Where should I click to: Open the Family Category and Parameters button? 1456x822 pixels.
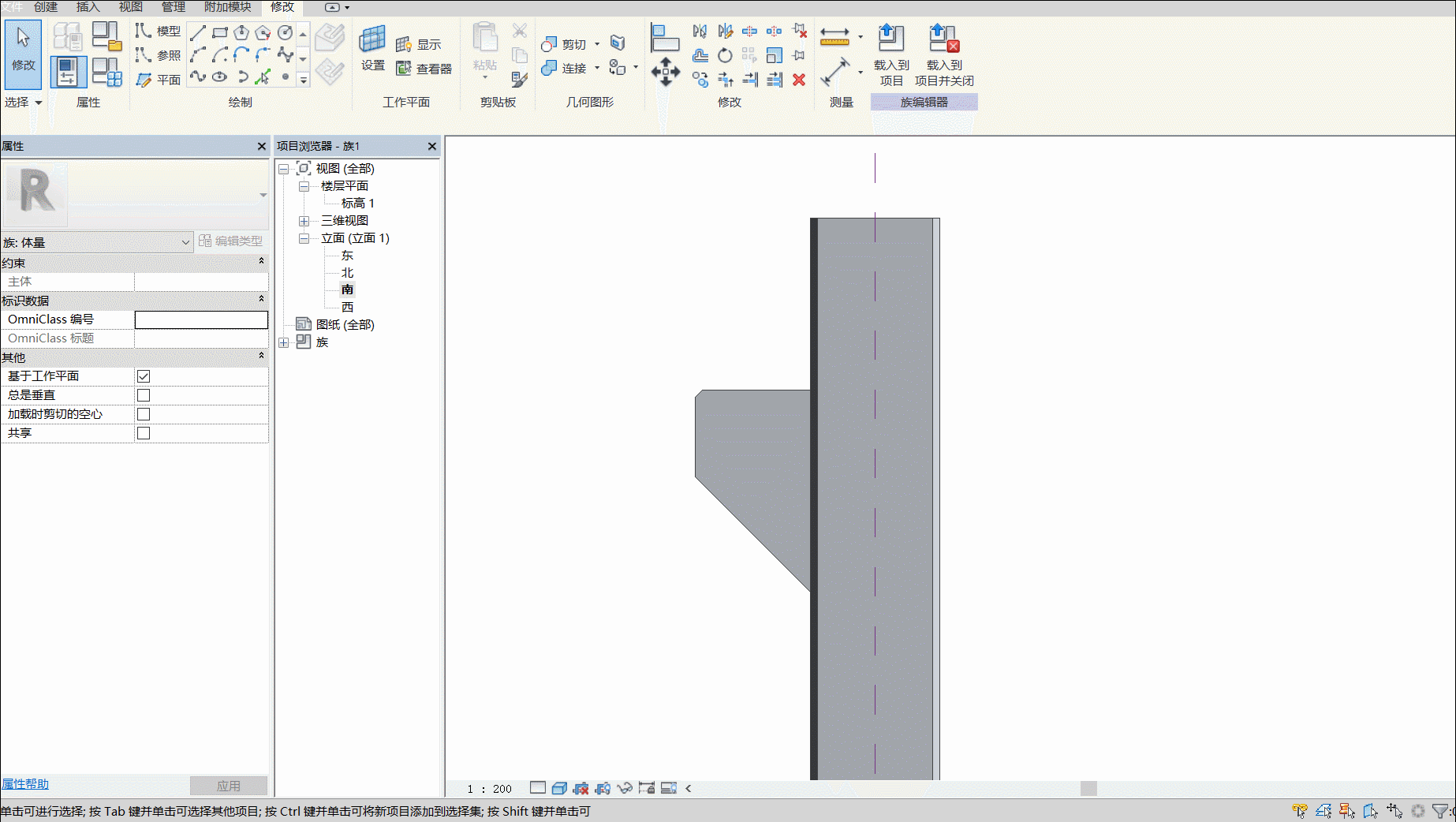[106, 36]
